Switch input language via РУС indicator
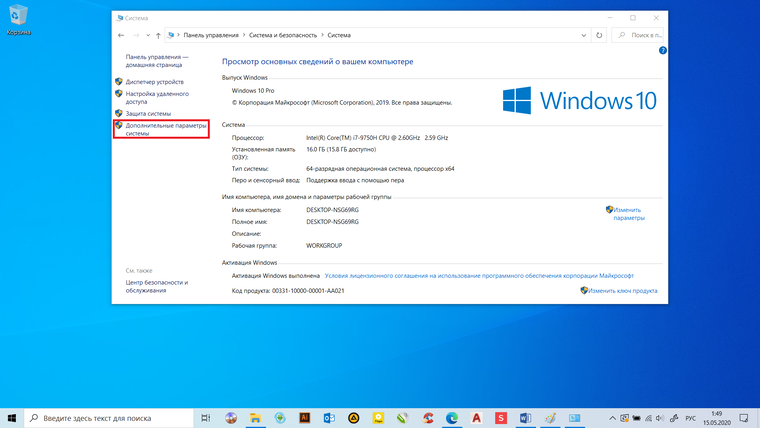The width and height of the screenshot is (760, 428). [690, 418]
